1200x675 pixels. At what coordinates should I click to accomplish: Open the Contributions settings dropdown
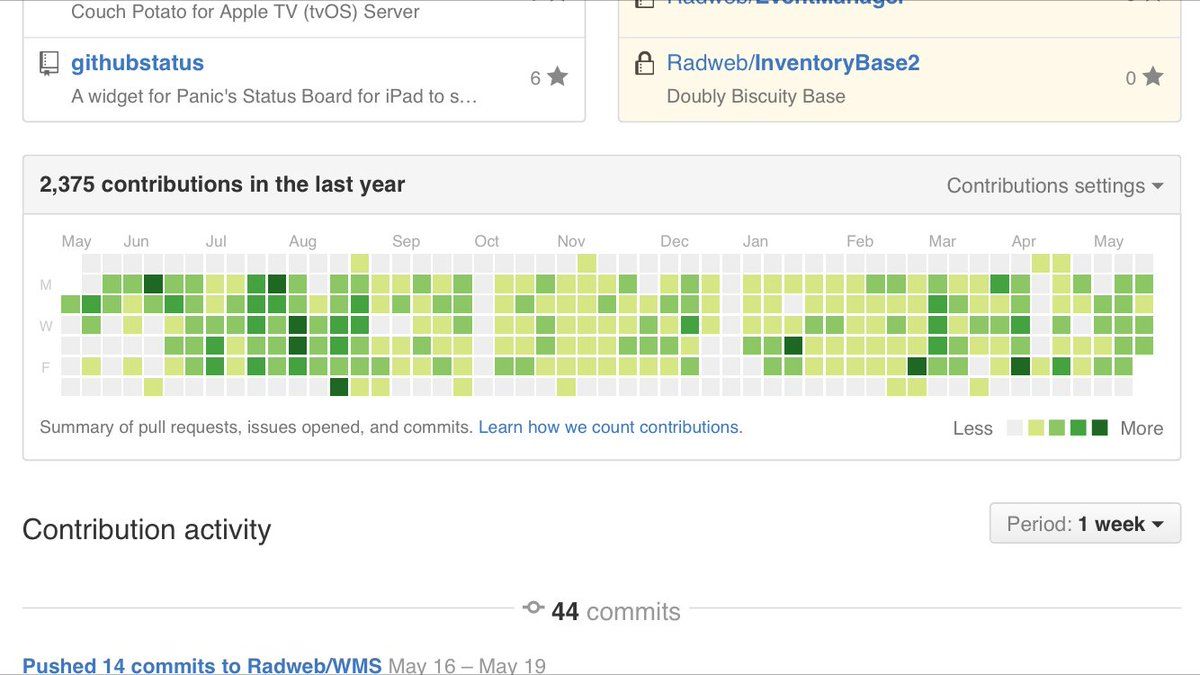1055,186
